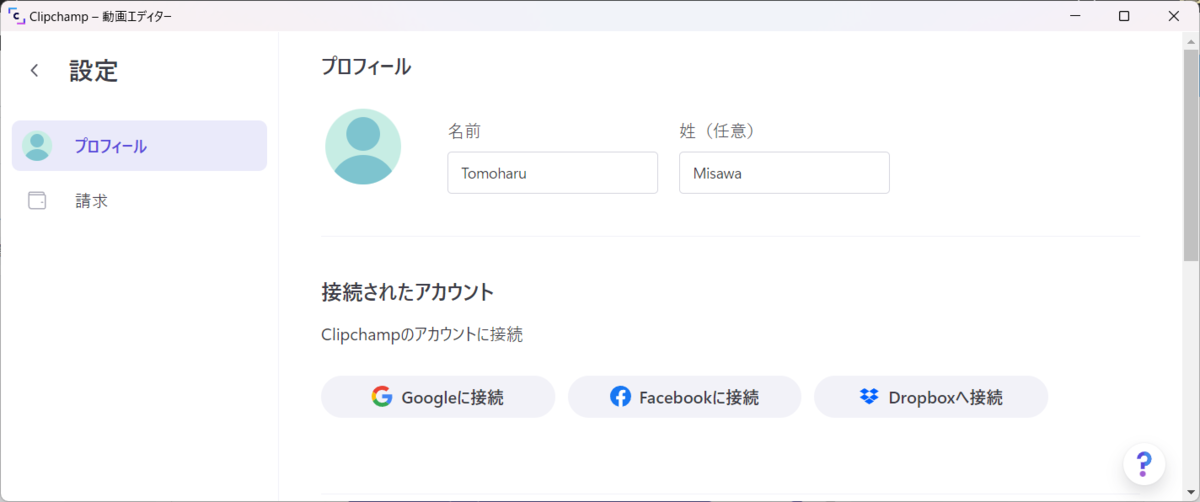The width and height of the screenshot is (1200, 502).
Task: Click the 接続されたアカウント heading
Action: pyautogui.click(x=408, y=293)
